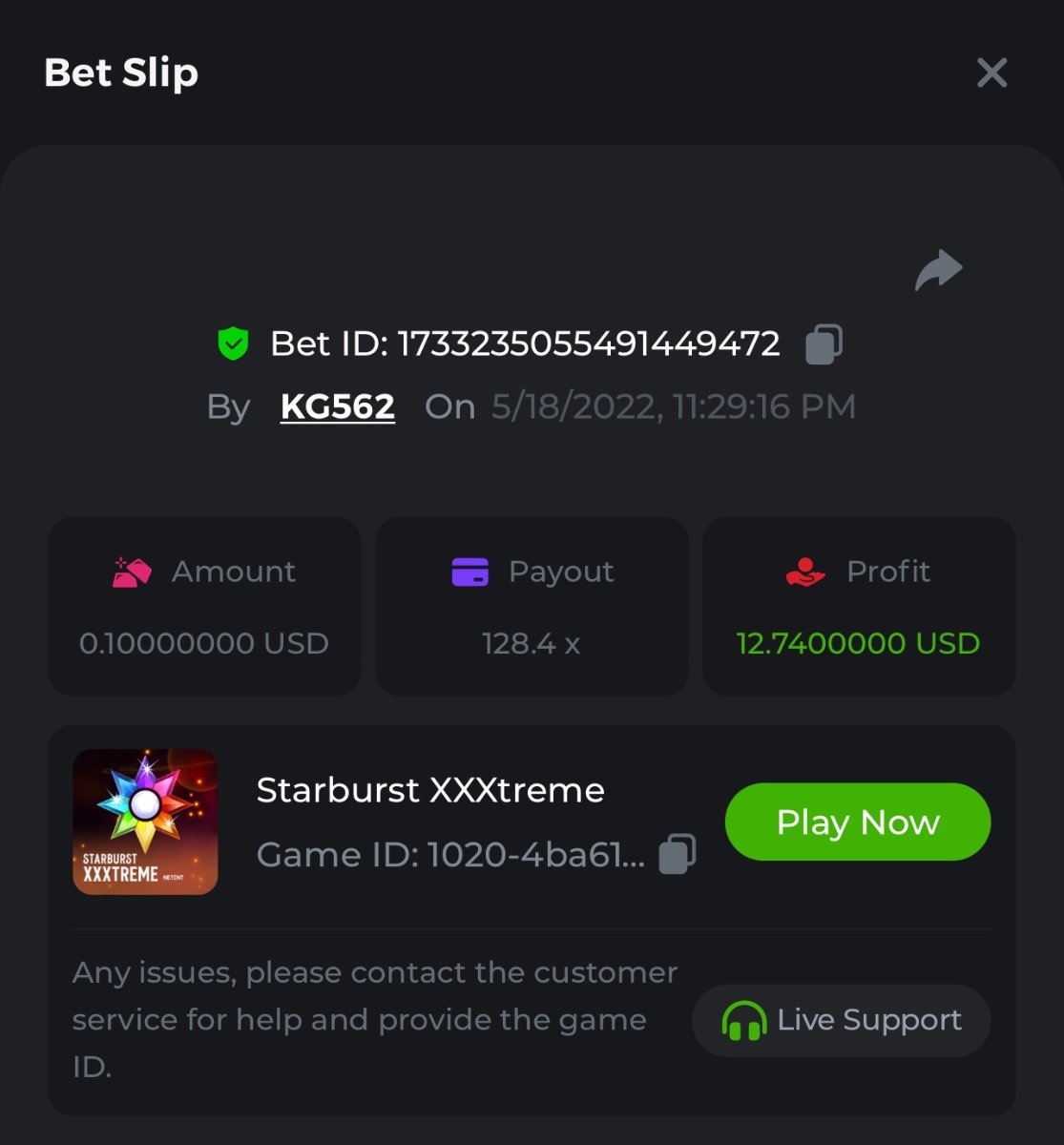Copy the Game ID
1064x1145 pixels.
(x=678, y=854)
